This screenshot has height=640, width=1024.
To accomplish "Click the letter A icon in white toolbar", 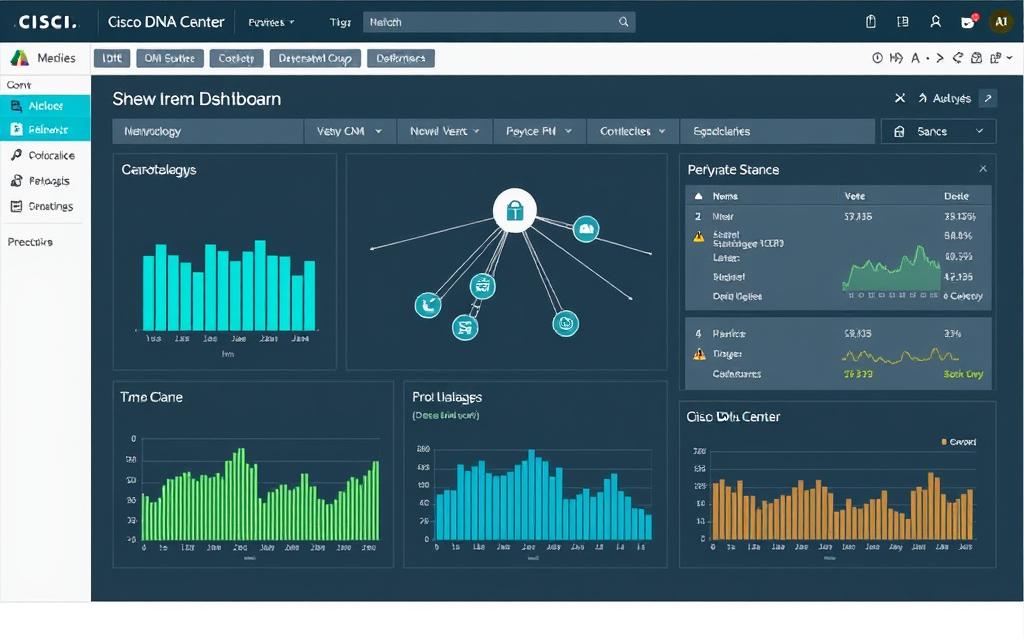I will 916,58.
